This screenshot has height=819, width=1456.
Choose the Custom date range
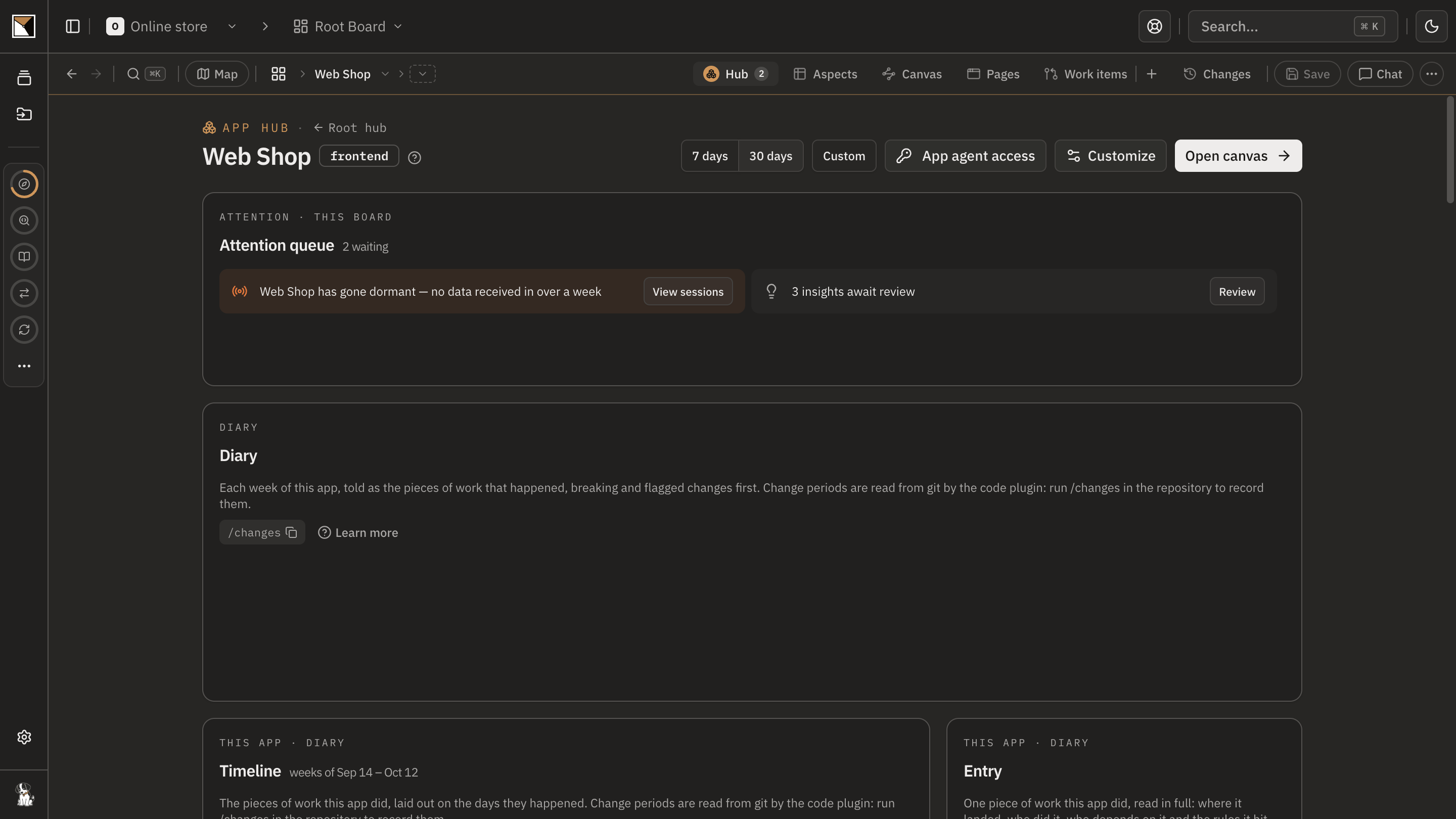tap(844, 156)
